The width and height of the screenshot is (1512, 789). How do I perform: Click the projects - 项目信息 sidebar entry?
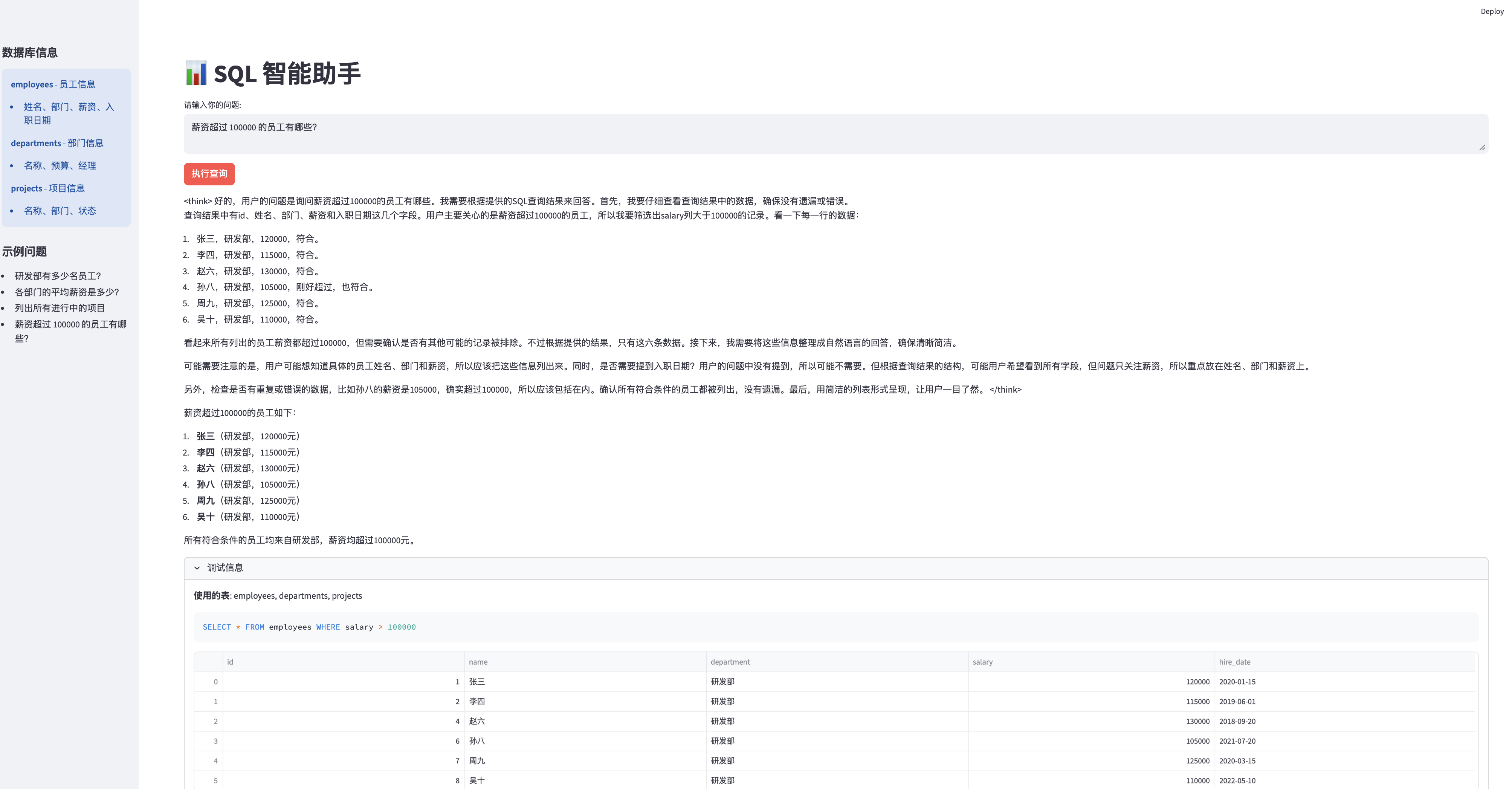coord(47,188)
